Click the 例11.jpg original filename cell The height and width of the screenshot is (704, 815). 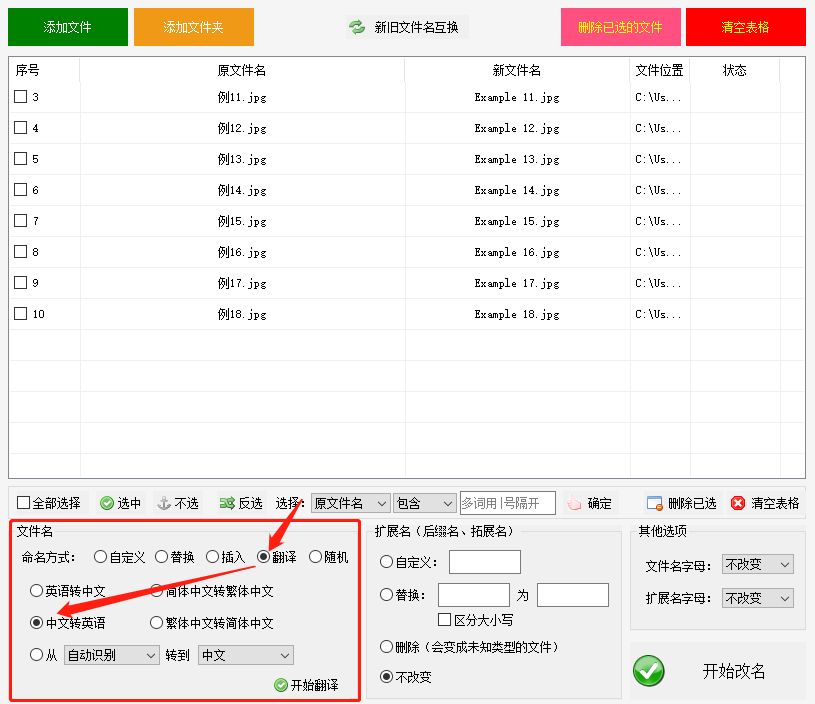pyautogui.click(x=242, y=97)
